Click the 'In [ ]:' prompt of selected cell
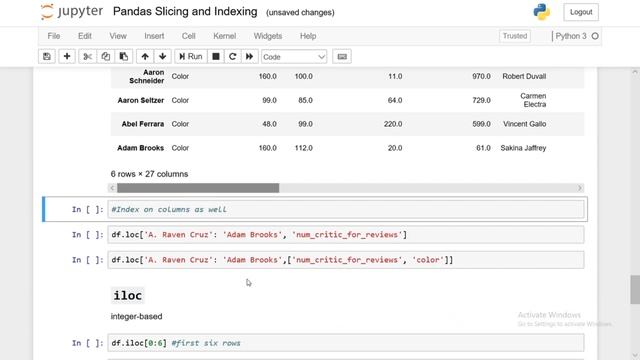Viewport: 640px width, 360px height. pyautogui.click(x=88, y=209)
